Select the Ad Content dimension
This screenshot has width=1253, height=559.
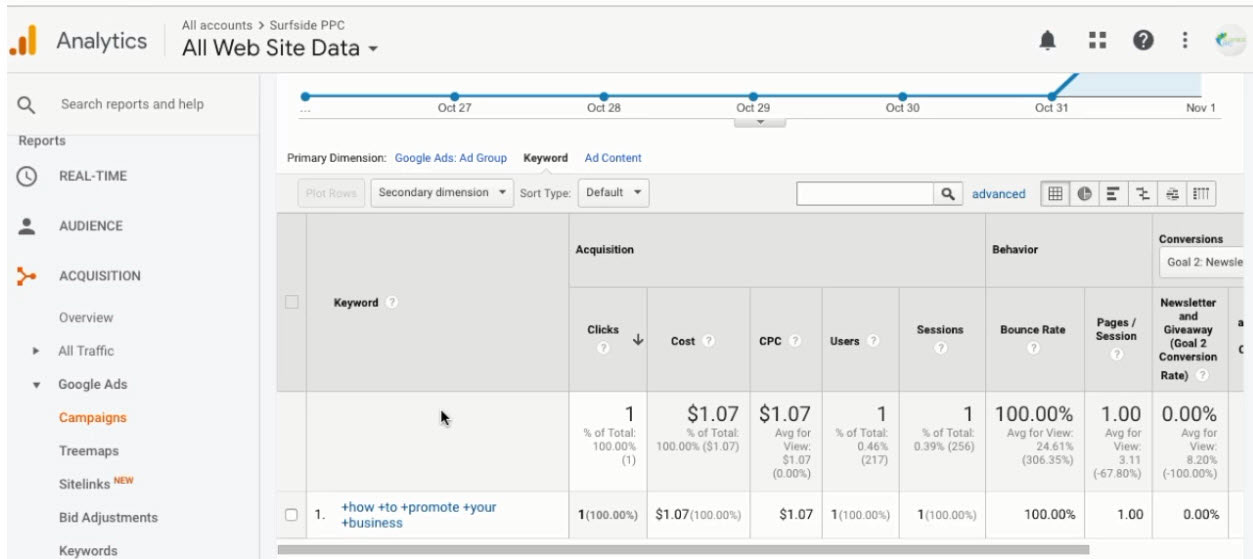point(613,158)
